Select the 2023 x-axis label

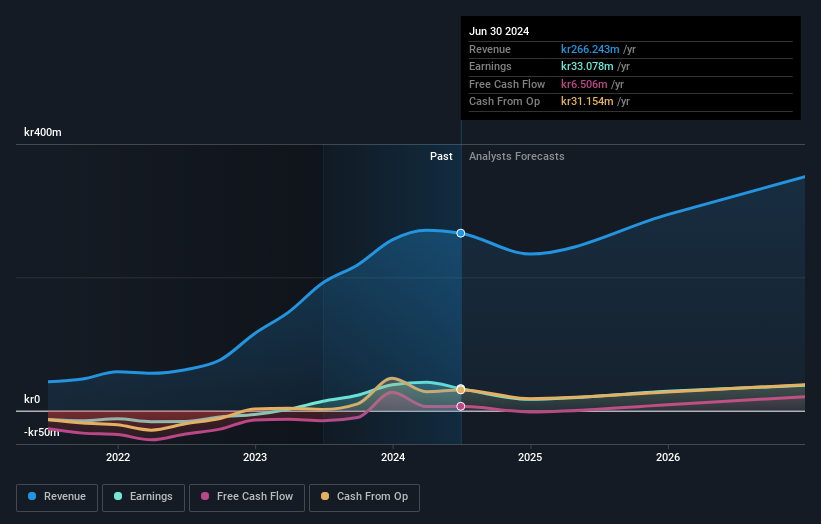[255, 457]
